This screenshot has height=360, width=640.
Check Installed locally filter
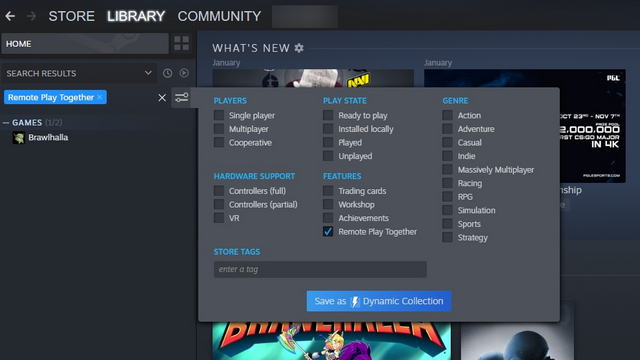tap(328, 129)
